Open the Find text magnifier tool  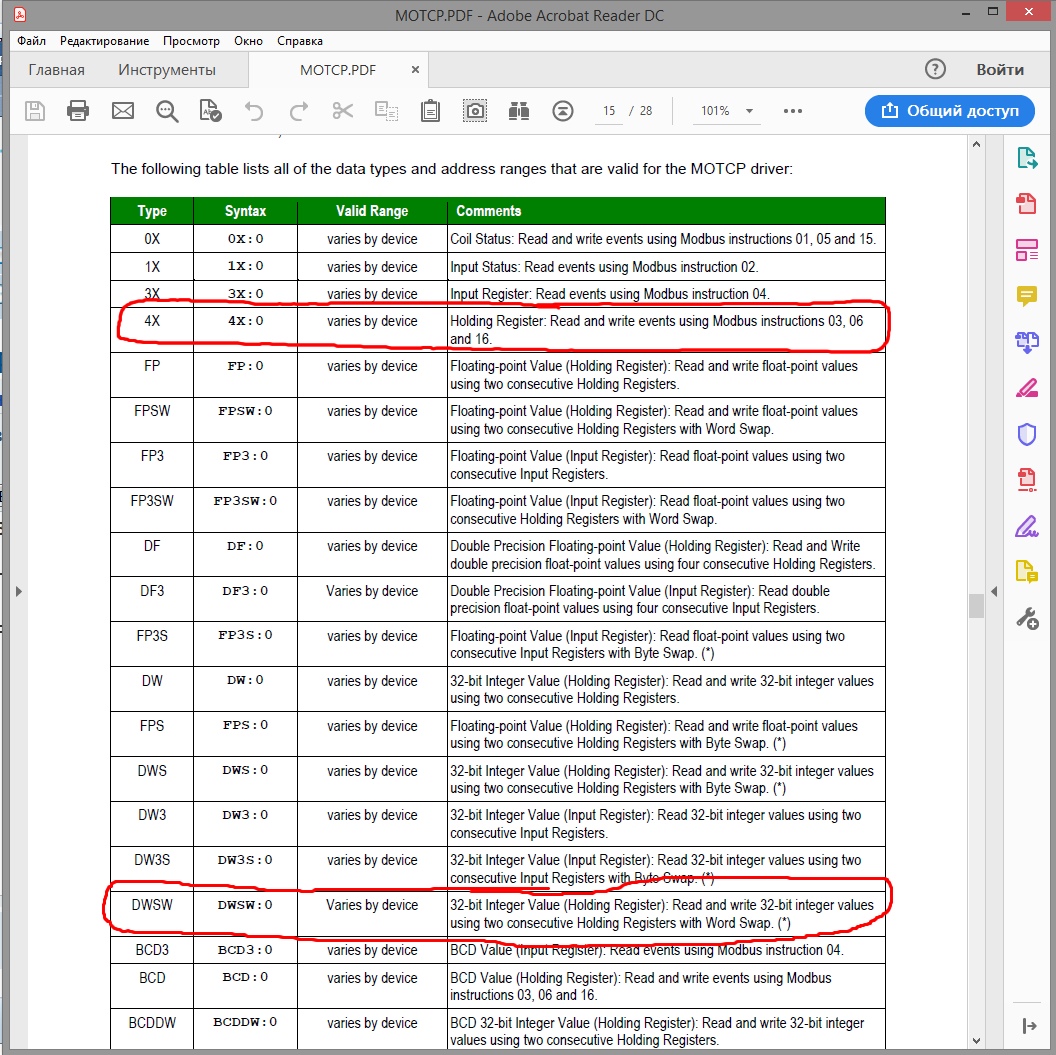click(166, 111)
